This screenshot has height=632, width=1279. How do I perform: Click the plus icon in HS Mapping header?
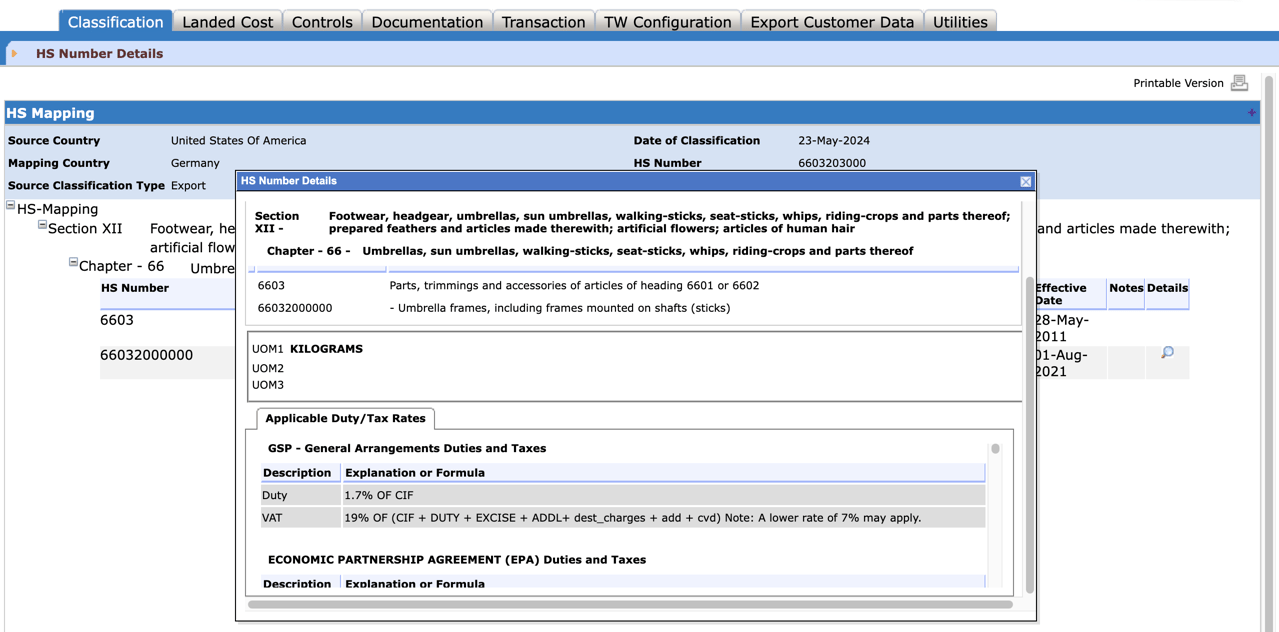coord(1251,113)
